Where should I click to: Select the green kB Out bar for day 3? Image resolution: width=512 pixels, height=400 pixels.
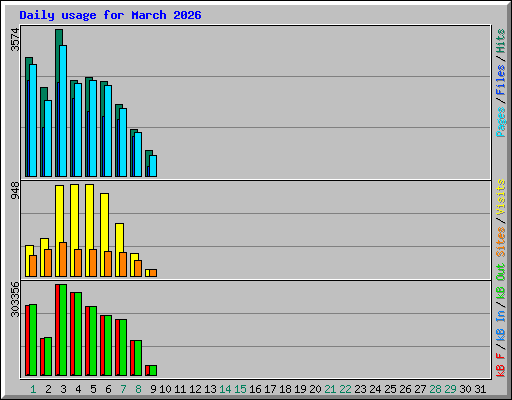pos(63,330)
